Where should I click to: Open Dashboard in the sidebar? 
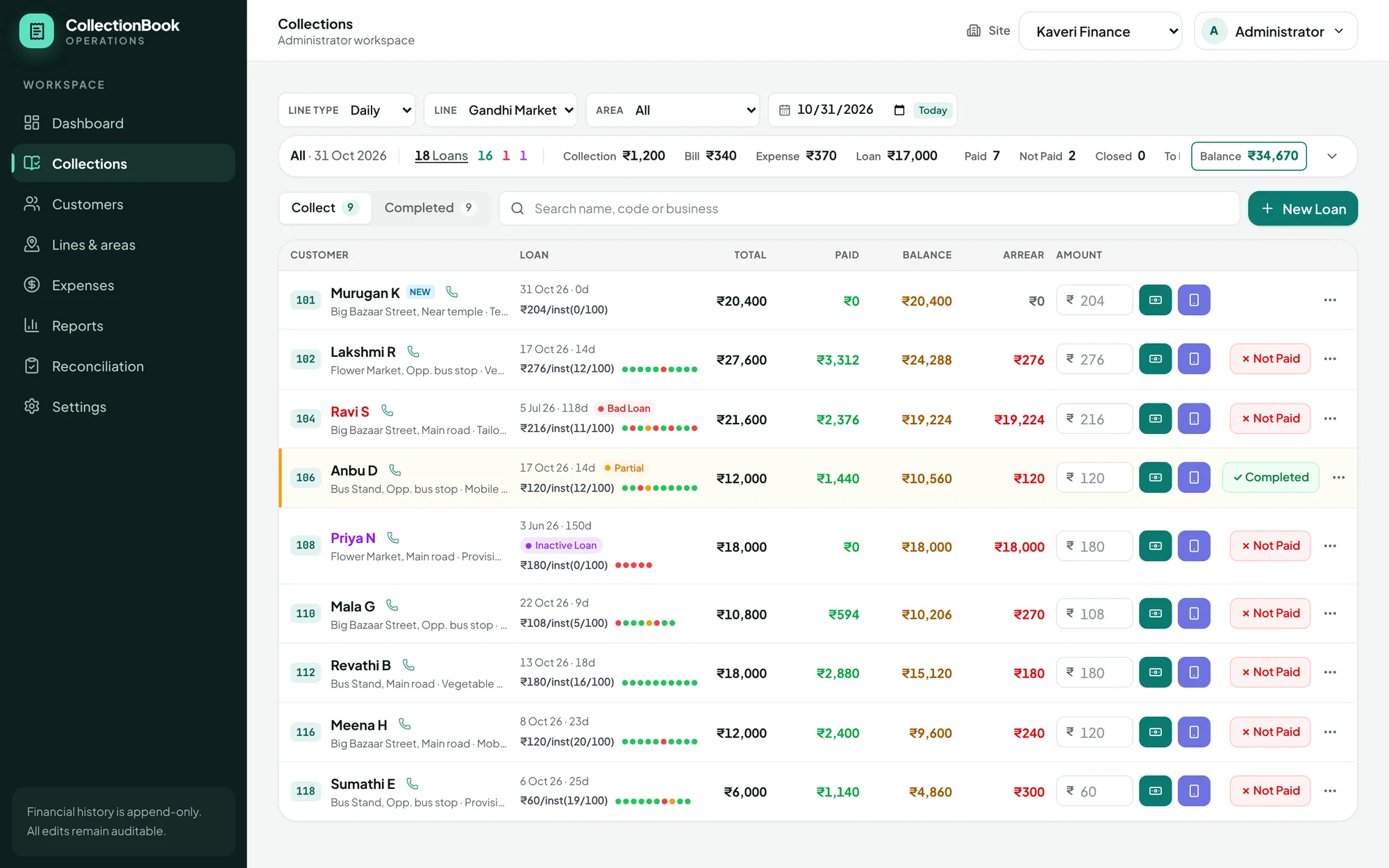124,123
